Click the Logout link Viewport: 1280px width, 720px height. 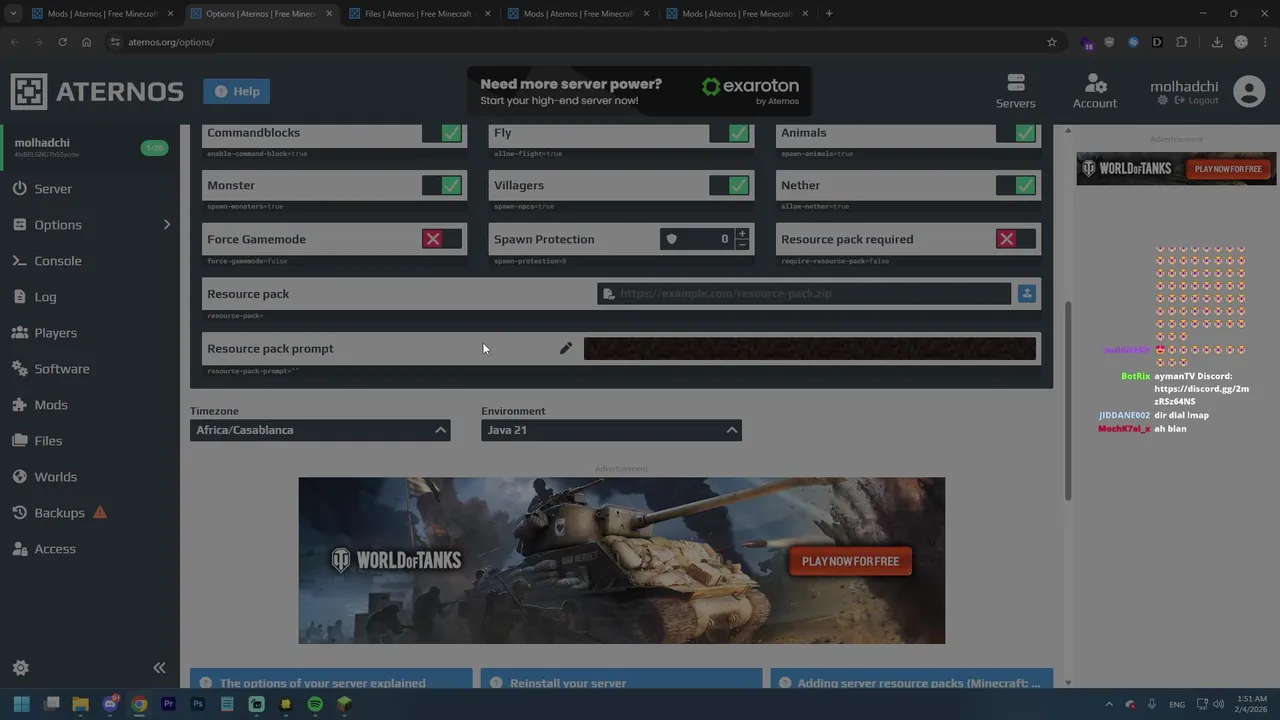[1197, 101]
